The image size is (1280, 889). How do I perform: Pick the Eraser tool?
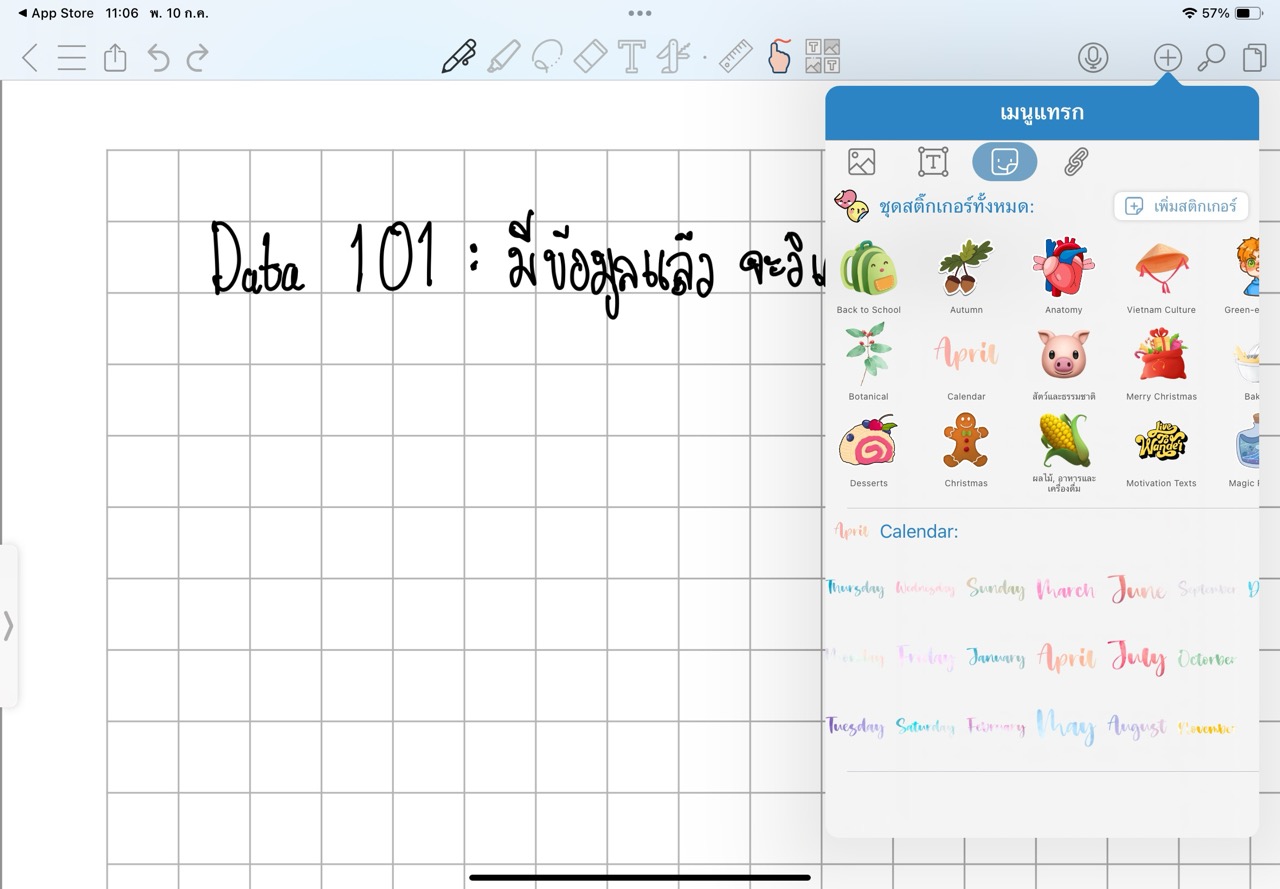tap(591, 57)
